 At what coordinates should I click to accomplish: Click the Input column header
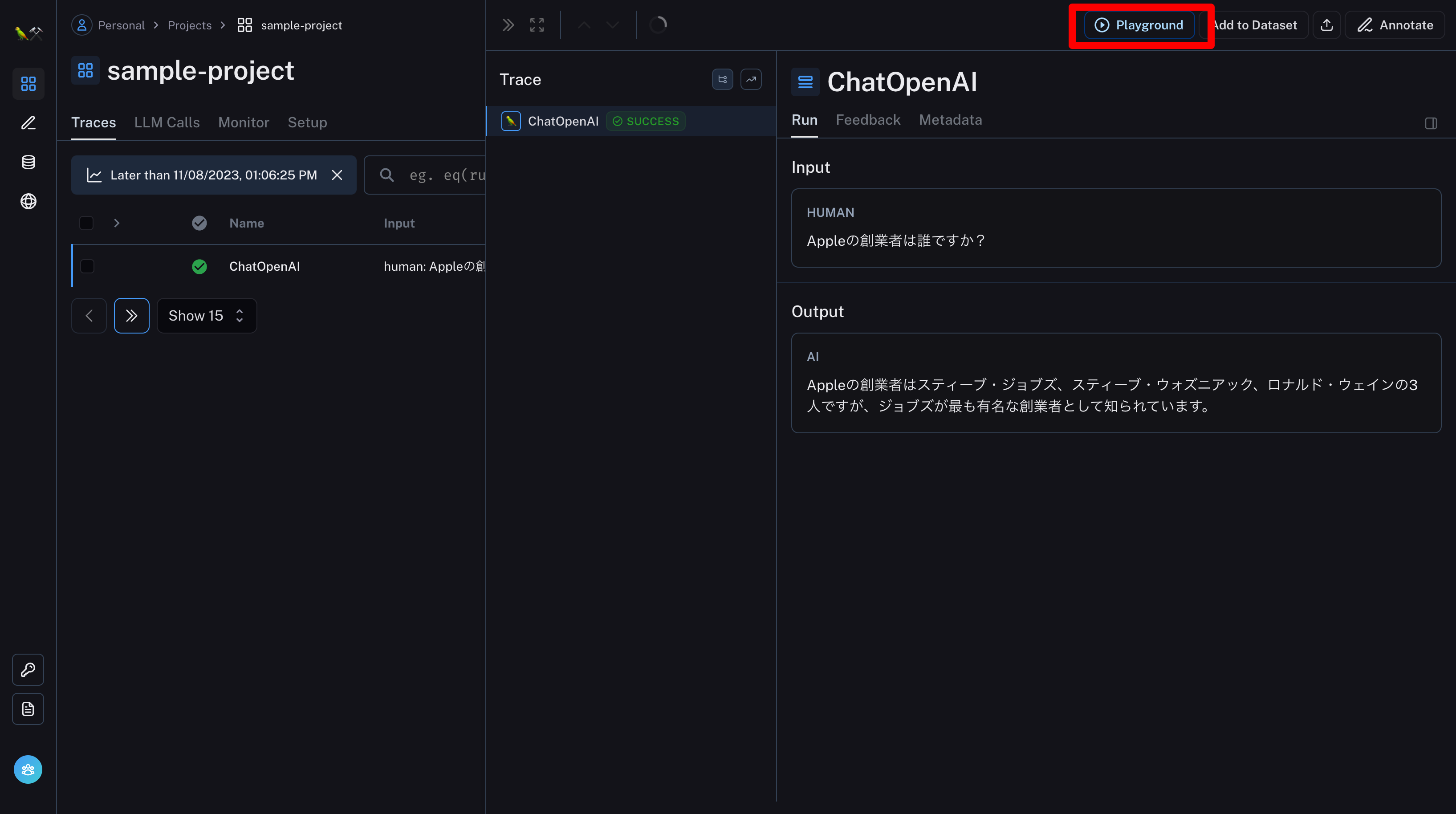point(399,223)
